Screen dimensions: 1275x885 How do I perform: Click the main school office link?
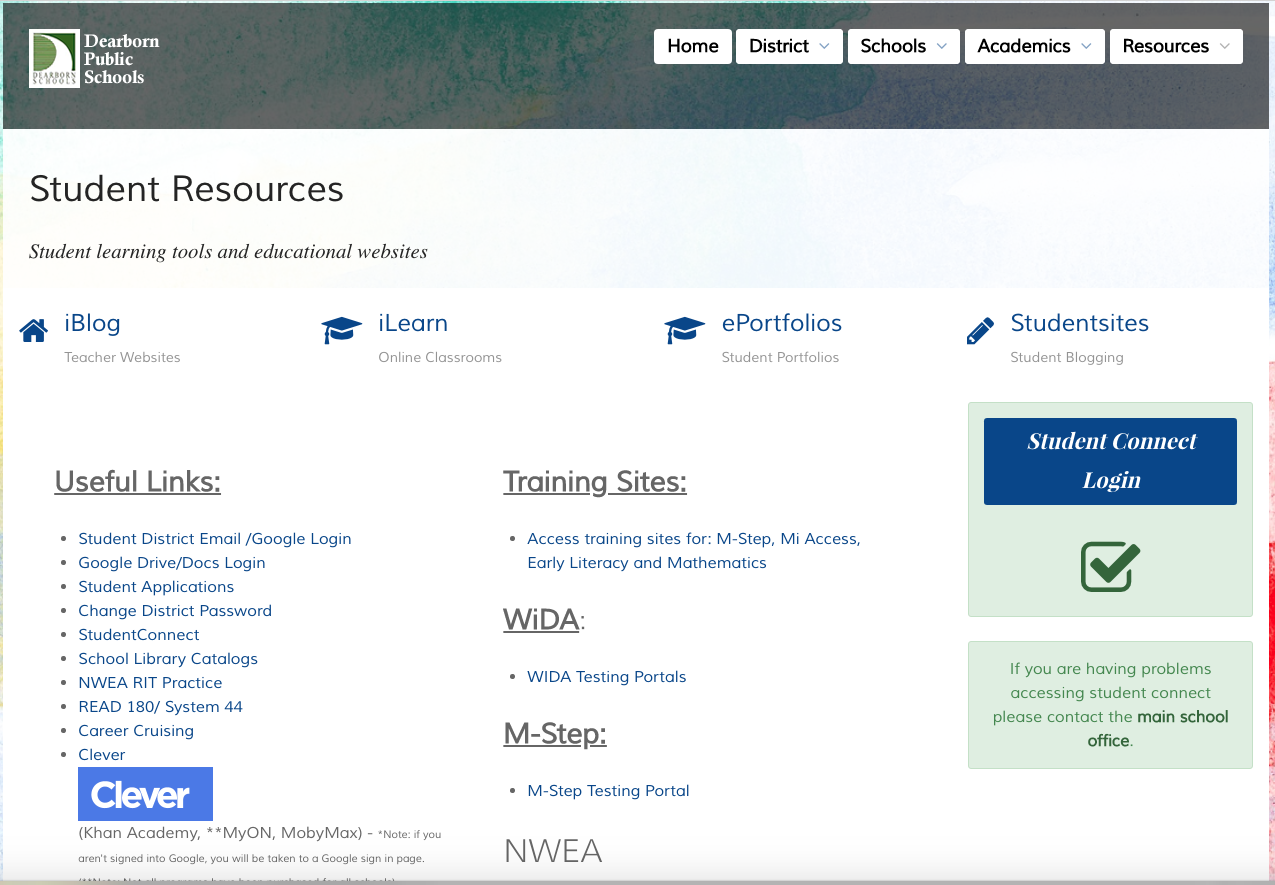[1158, 728]
